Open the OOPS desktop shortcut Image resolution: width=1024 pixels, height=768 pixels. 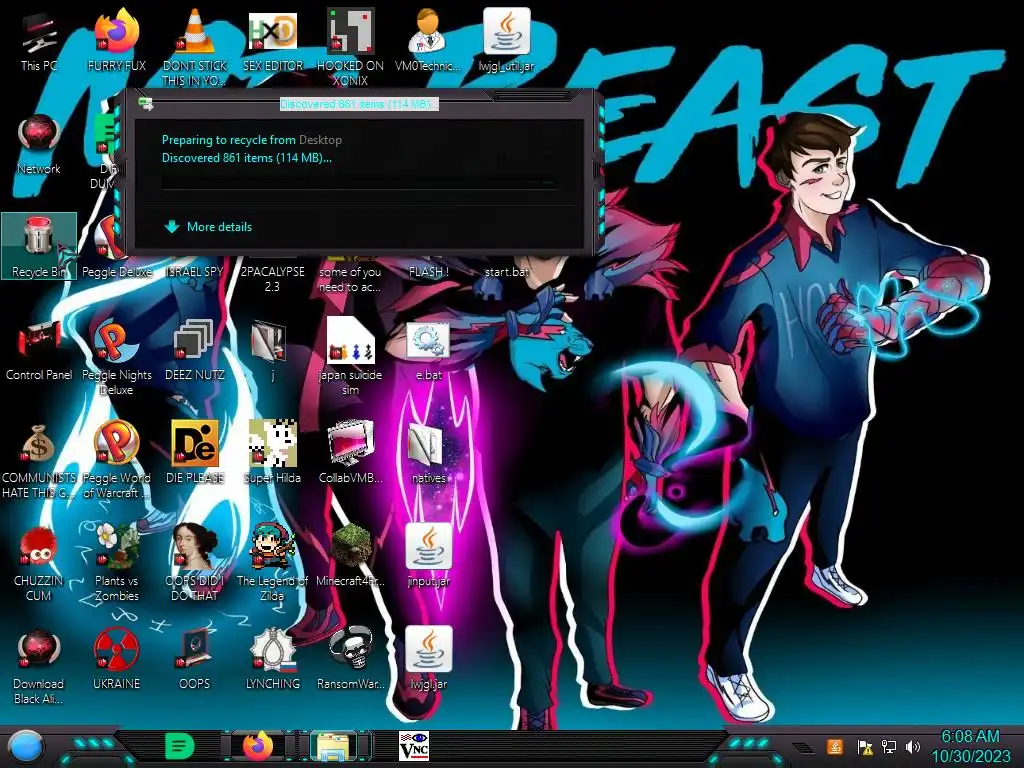coord(195,658)
